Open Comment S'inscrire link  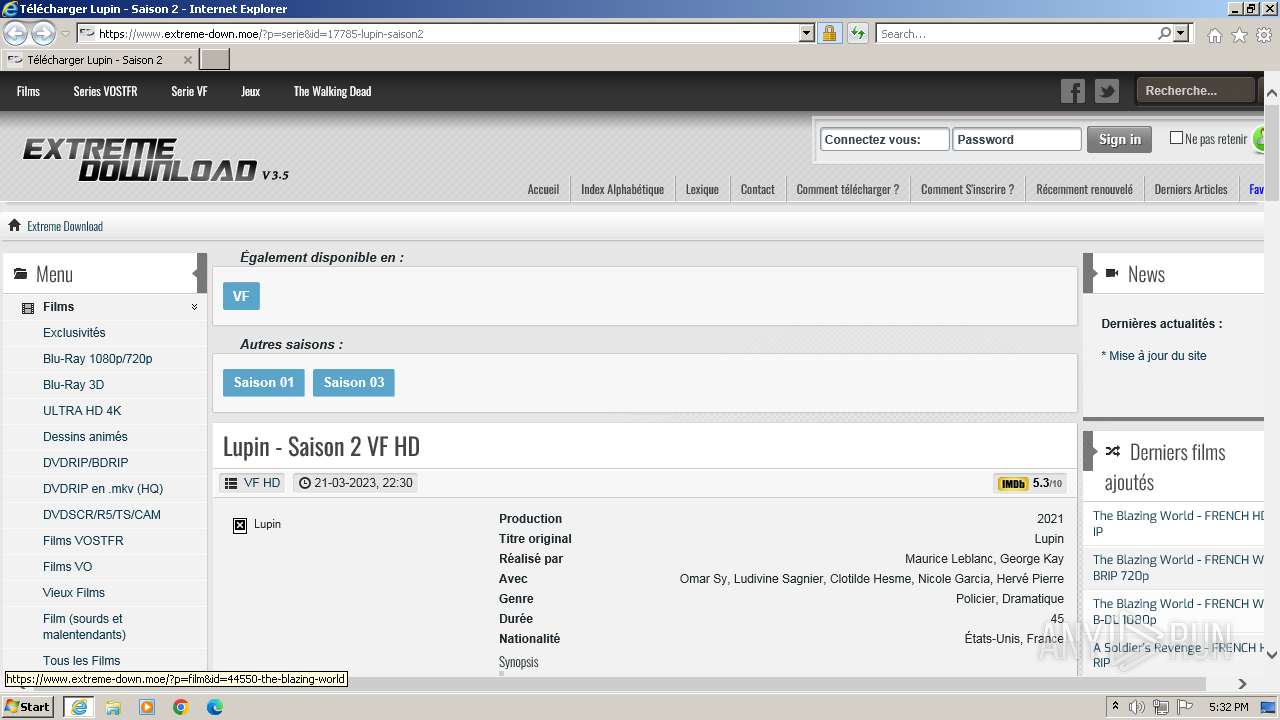tap(967, 189)
